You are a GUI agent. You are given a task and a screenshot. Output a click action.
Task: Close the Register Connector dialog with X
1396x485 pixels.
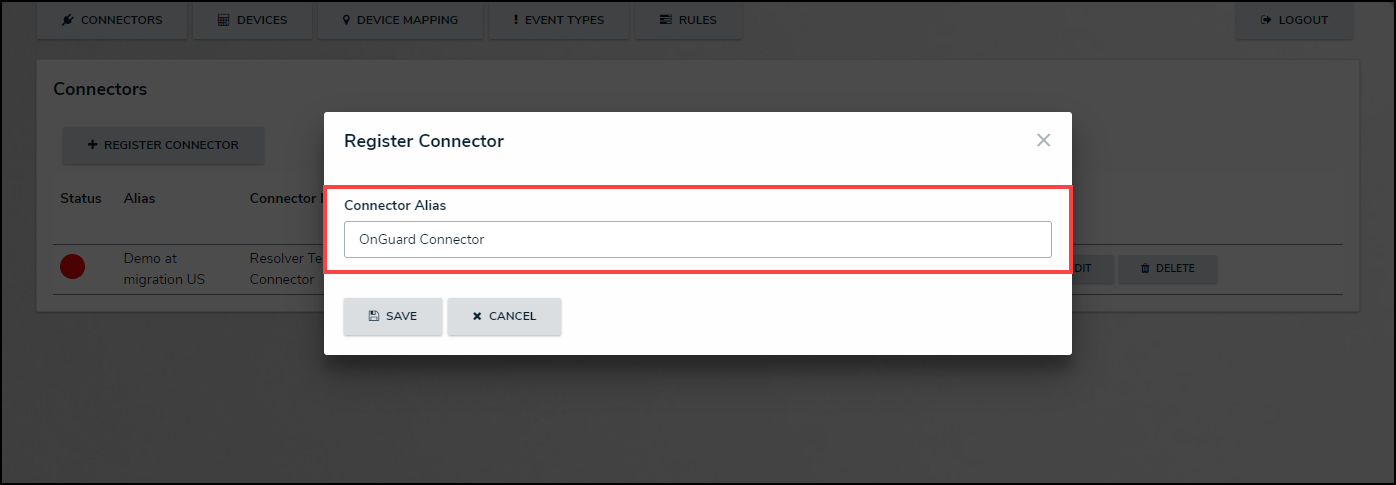1043,141
